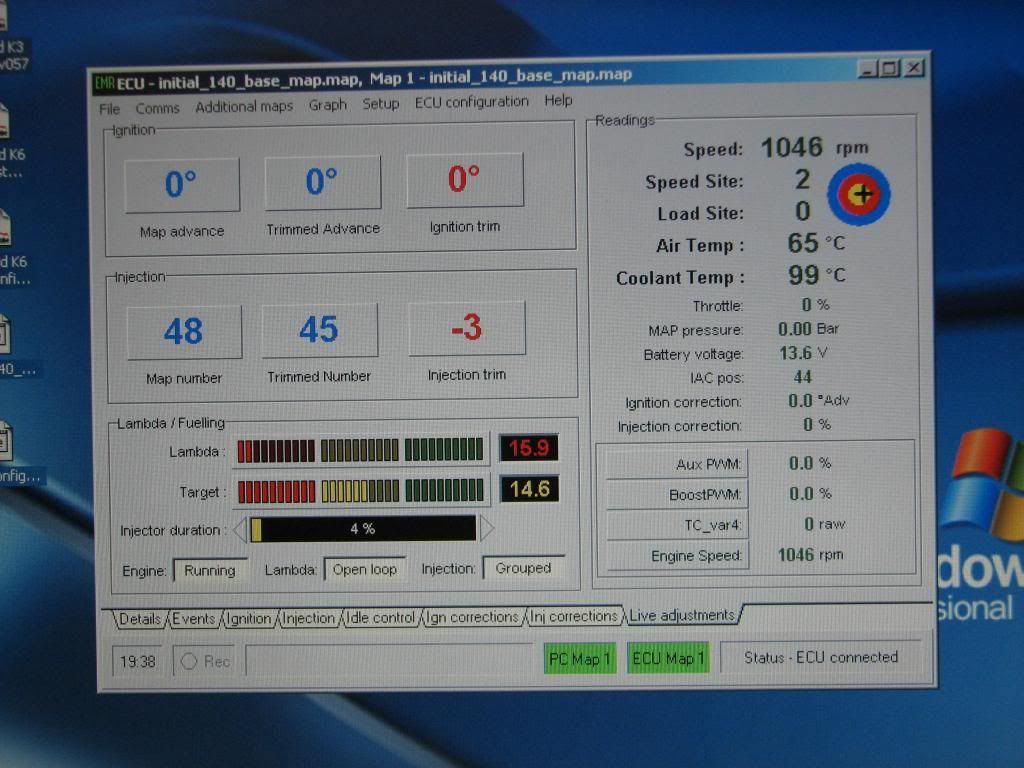The width and height of the screenshot is (1024, 768).
Task: Click the Map advance value box
Action: coord(182,185)
